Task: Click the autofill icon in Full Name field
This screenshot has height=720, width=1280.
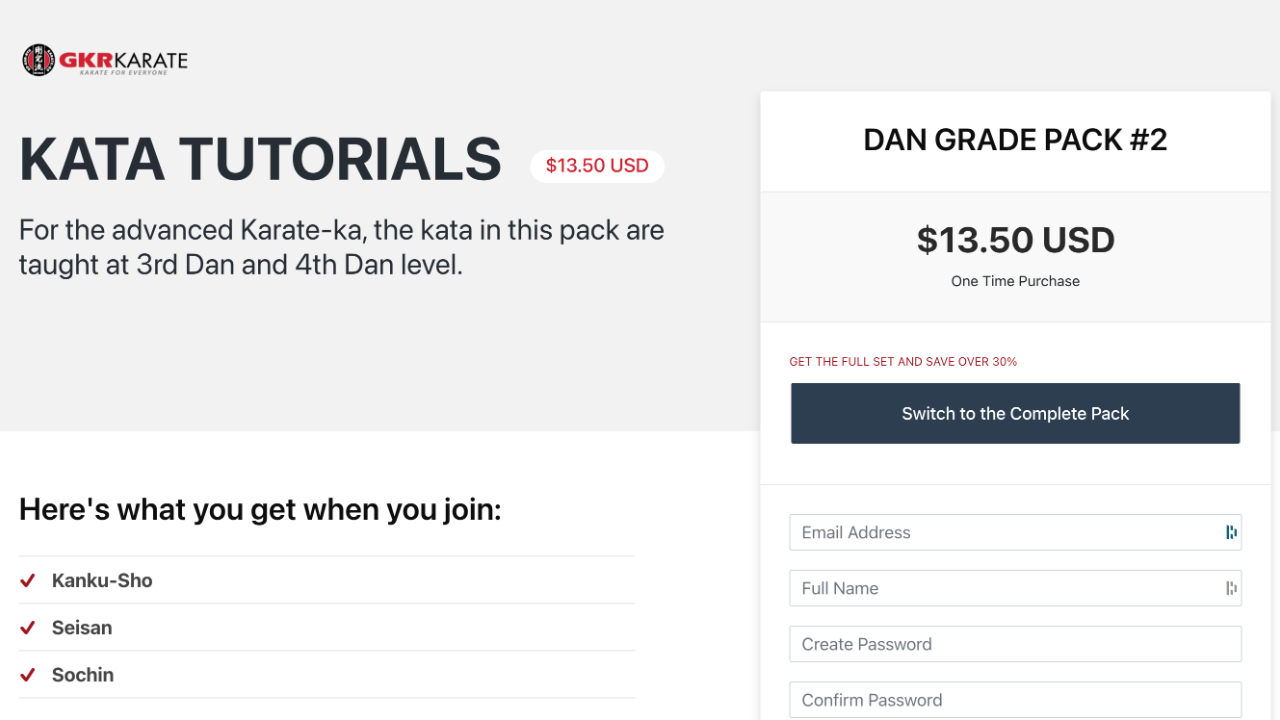Action: click(1231, 588)
